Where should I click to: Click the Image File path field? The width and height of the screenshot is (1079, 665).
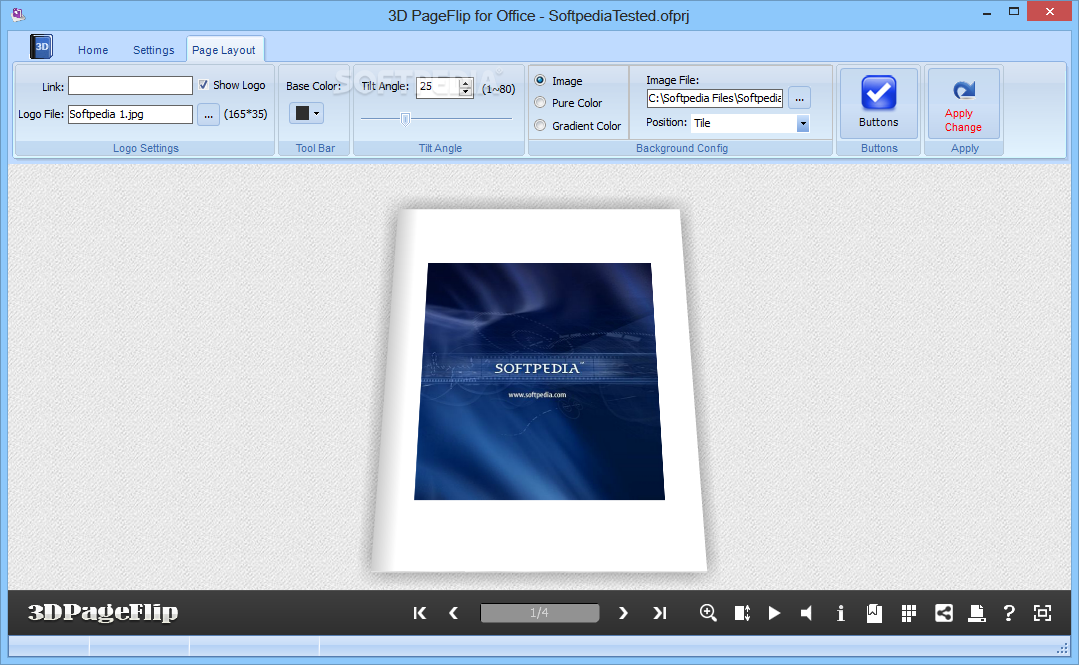[714, 98]
